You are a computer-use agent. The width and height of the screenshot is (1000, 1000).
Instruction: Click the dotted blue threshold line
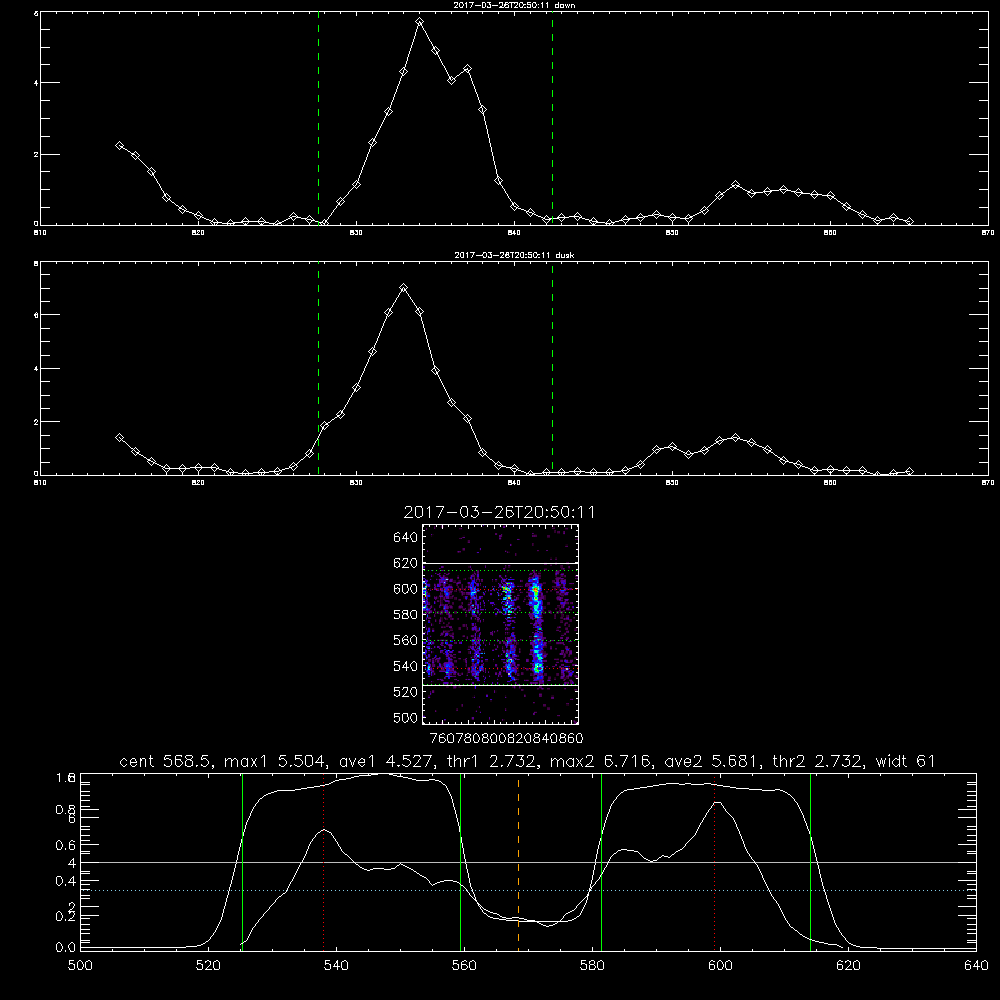pyautogui.click(x=528, y=890)
